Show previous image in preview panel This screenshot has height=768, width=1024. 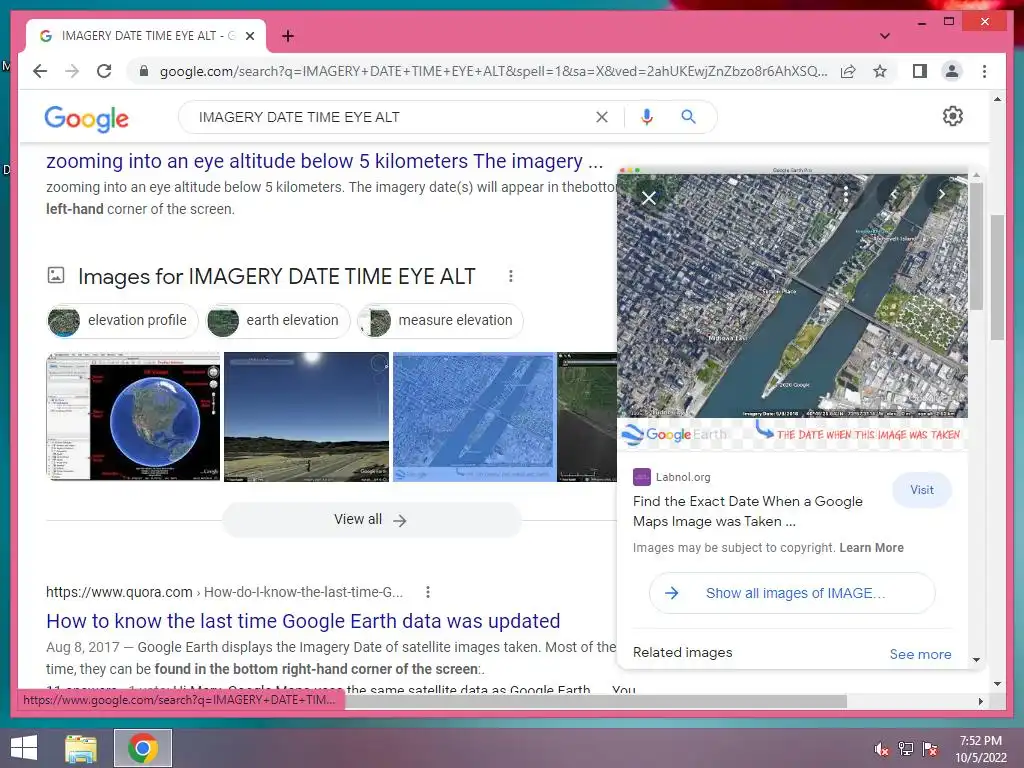(x=893, y=194)
